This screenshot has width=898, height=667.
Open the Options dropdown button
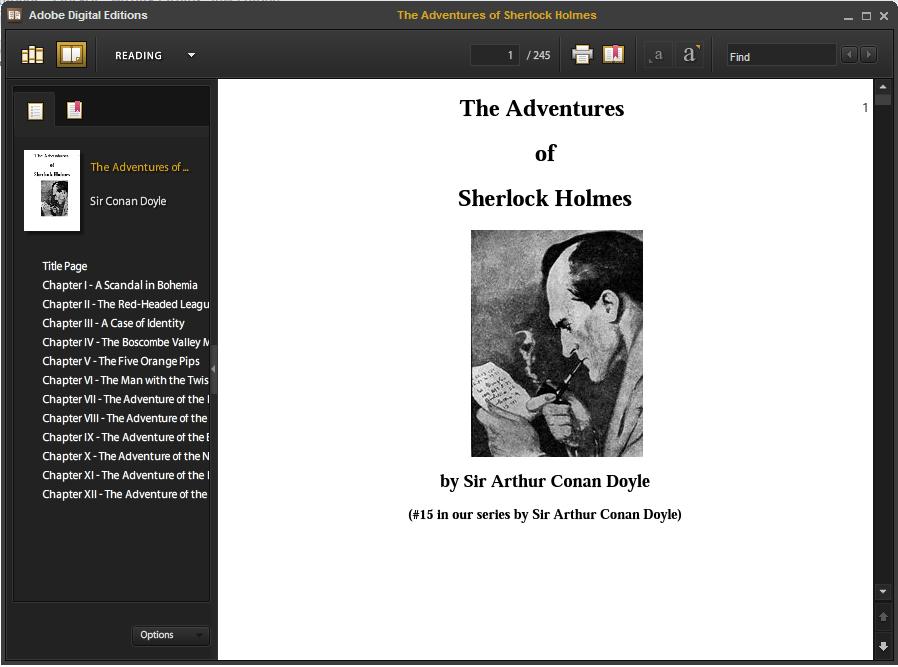(x=170, y=635)
